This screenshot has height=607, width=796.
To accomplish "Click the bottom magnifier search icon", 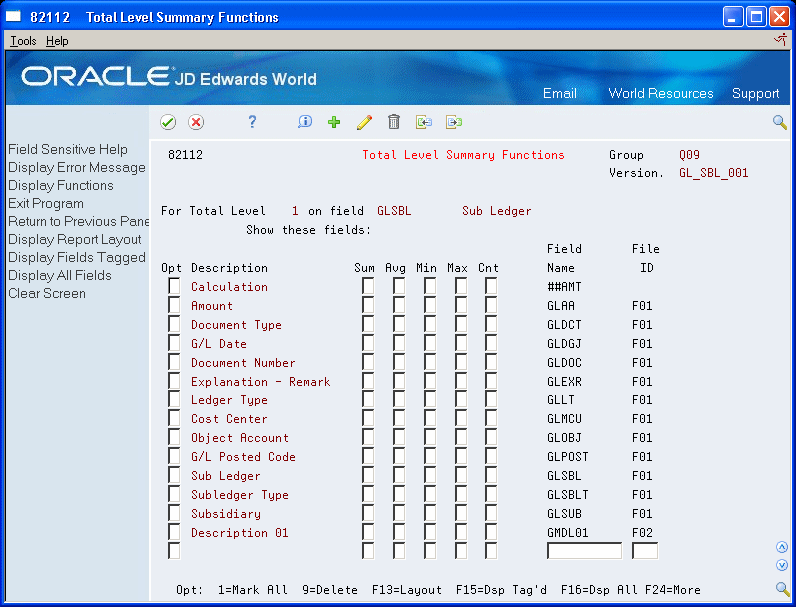I will tap(782, 588).
